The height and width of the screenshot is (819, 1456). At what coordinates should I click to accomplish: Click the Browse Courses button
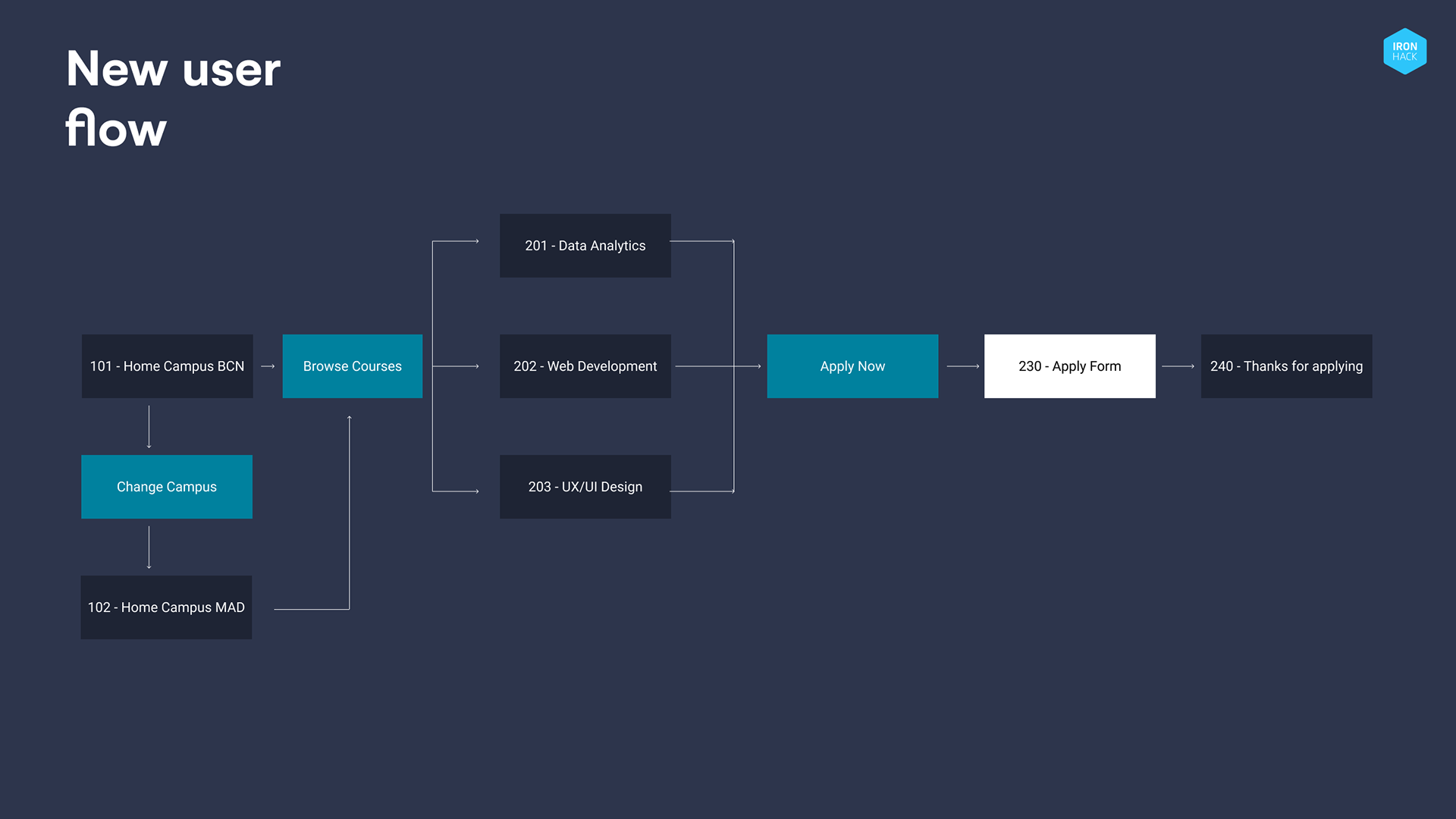click(352, 366)
